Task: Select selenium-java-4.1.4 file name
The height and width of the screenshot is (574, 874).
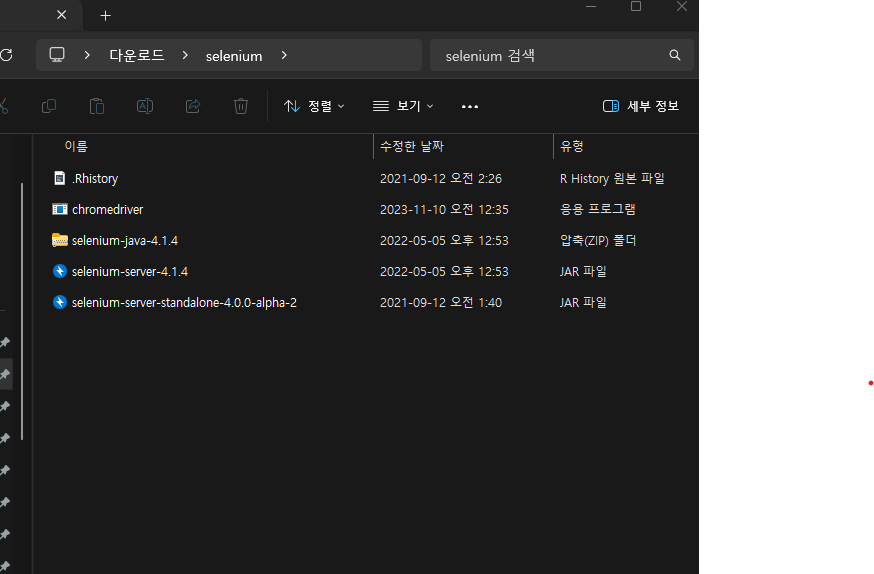Action: pyautogui.click(x=125, y=241)
